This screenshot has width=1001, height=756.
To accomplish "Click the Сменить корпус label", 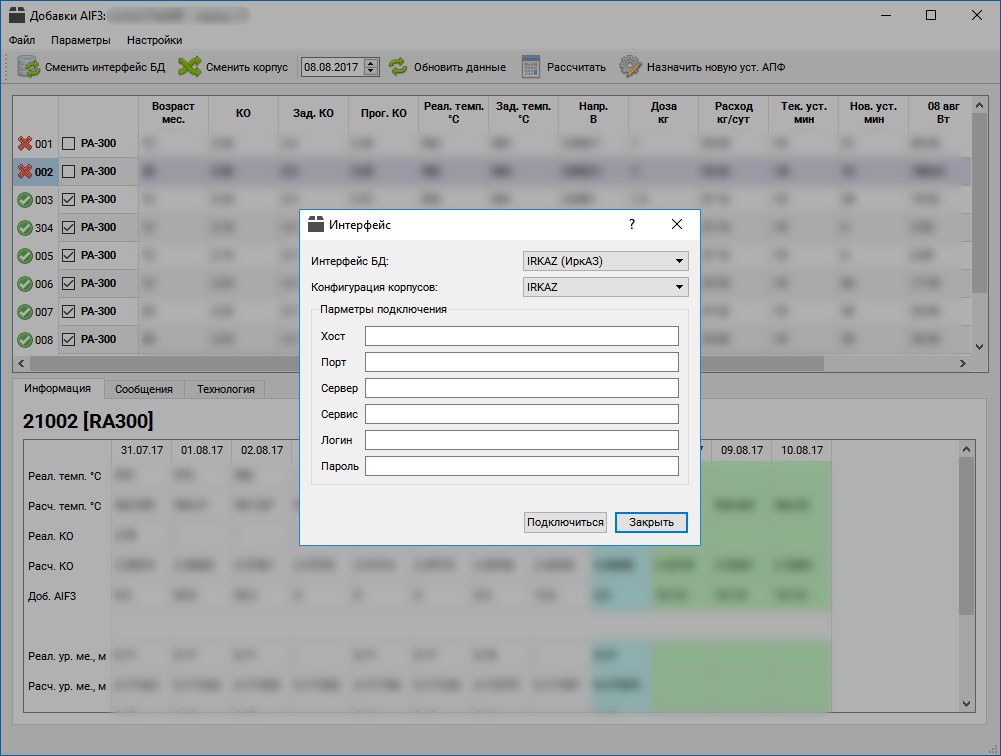I will tap(246, 67).
